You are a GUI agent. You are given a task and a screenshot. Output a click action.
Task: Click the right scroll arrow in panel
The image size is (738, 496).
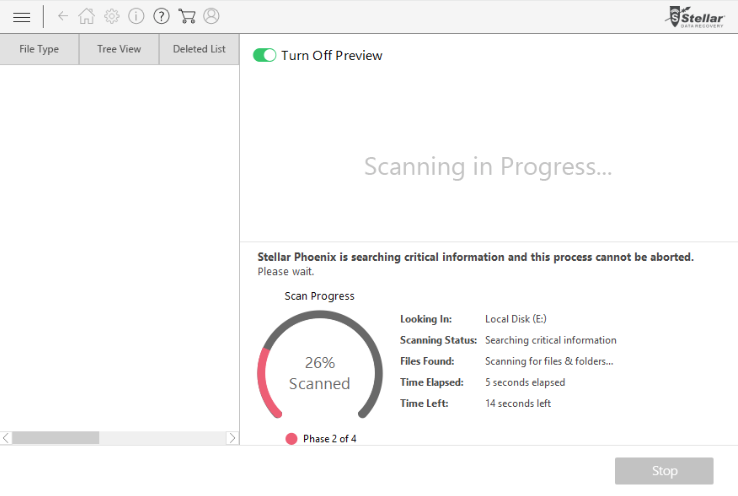click(x=233, y=438)
